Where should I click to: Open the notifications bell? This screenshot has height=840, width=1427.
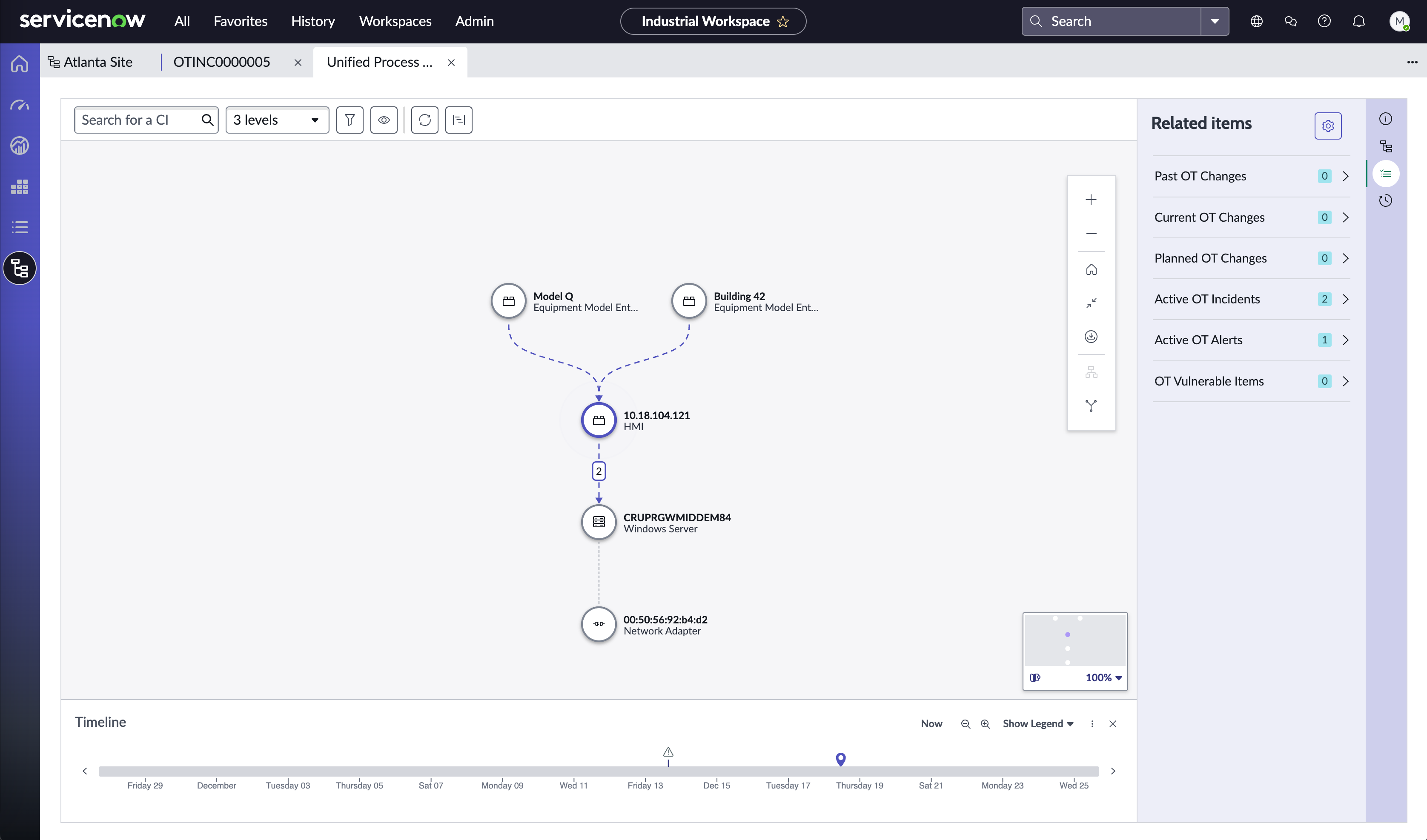1358,21
